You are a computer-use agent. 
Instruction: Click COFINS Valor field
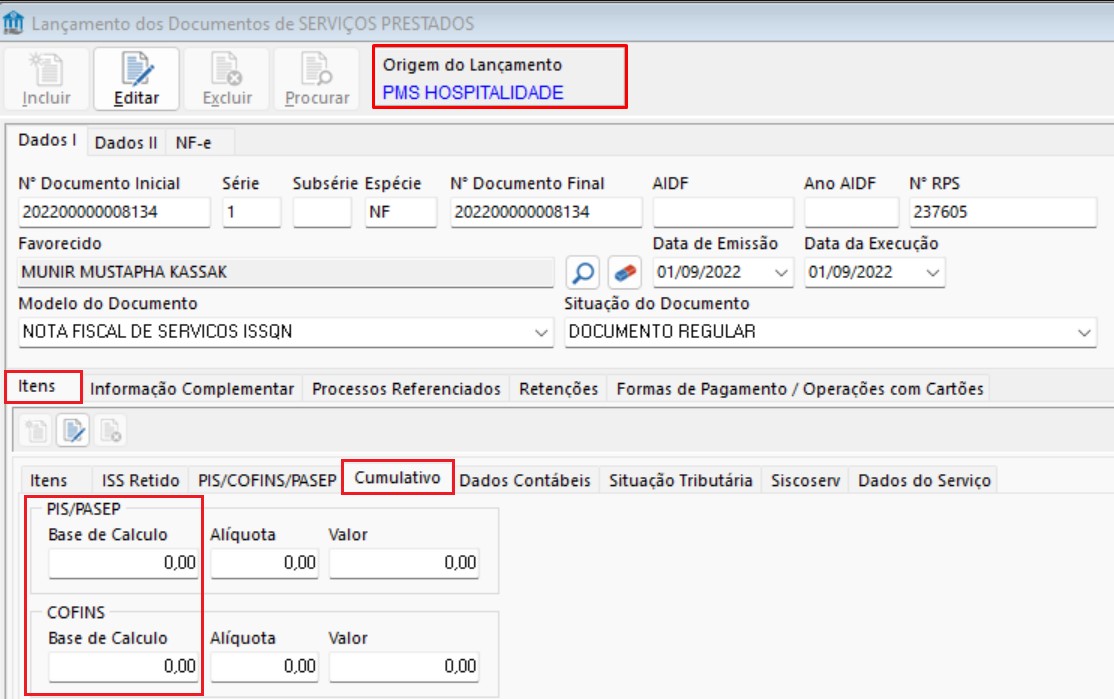[x=404, y=666]
